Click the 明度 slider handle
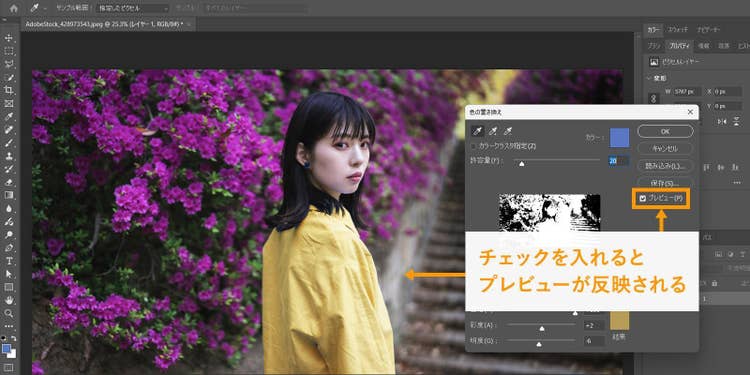Screen dimensions: 750x375 pyautogui.click(x=539, y=344)
